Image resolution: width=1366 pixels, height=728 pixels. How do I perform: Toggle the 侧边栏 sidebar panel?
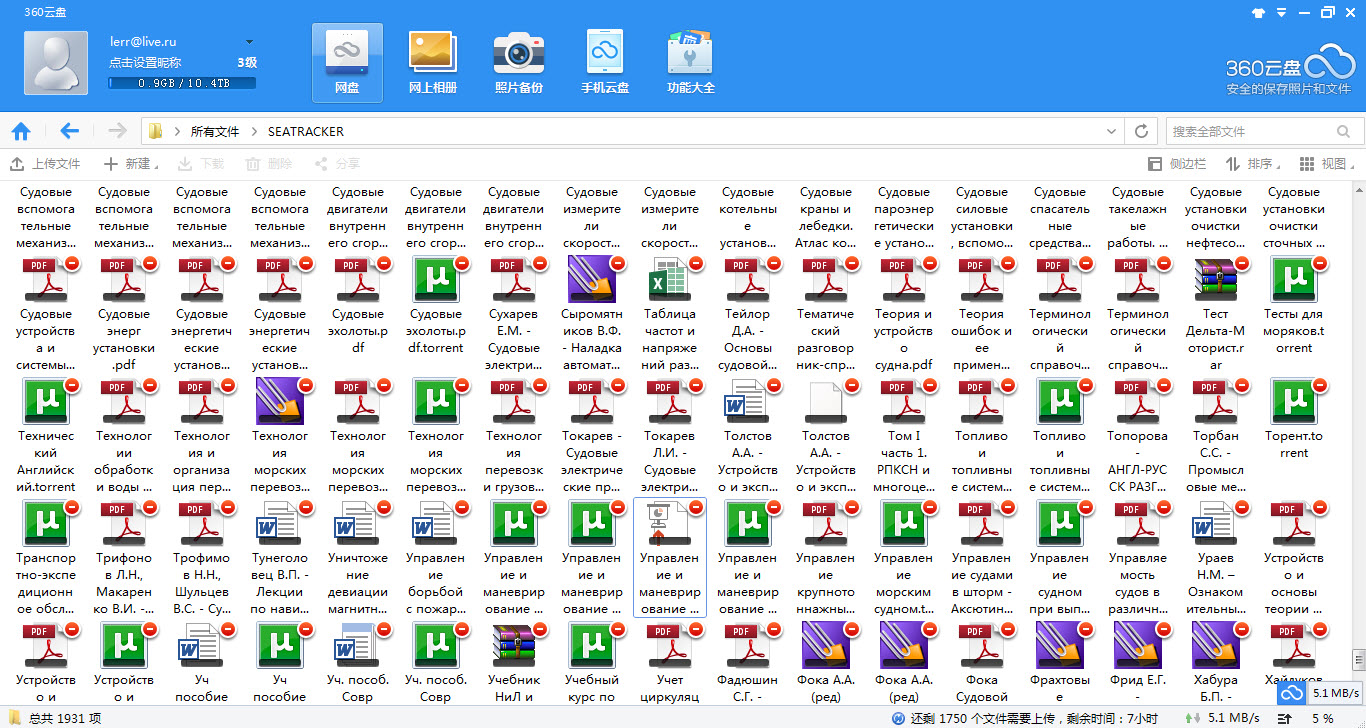(1176, 164)
